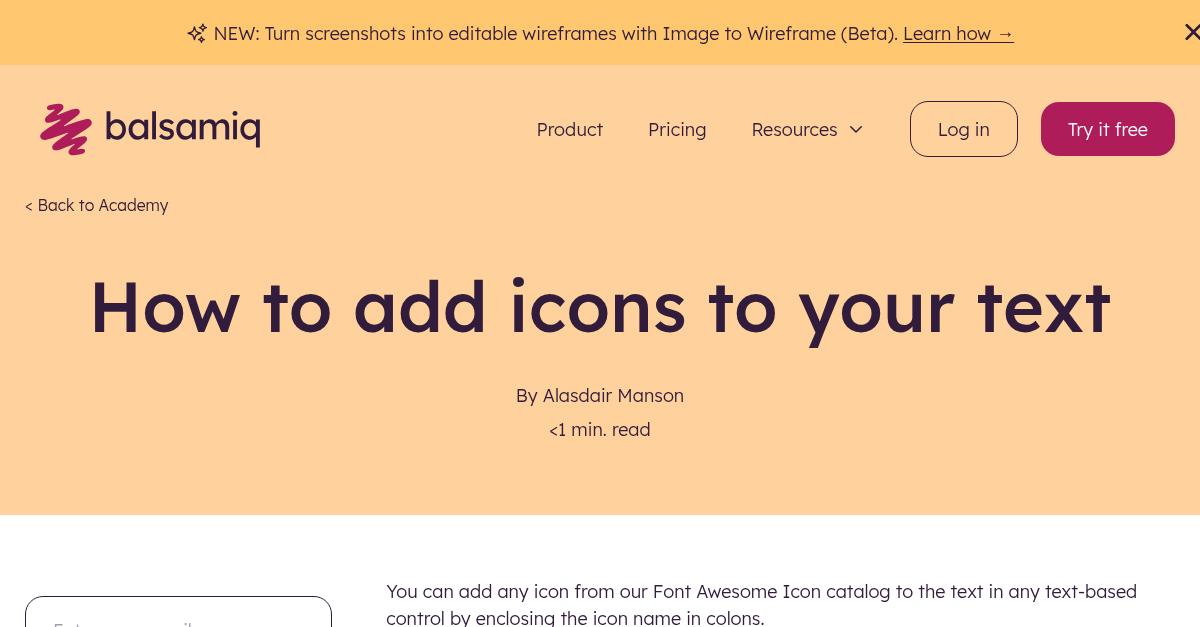Go to the Pricing page
Image resolution: width=1200 pixels, height=627 pixels.
click(x=677, y=130)
